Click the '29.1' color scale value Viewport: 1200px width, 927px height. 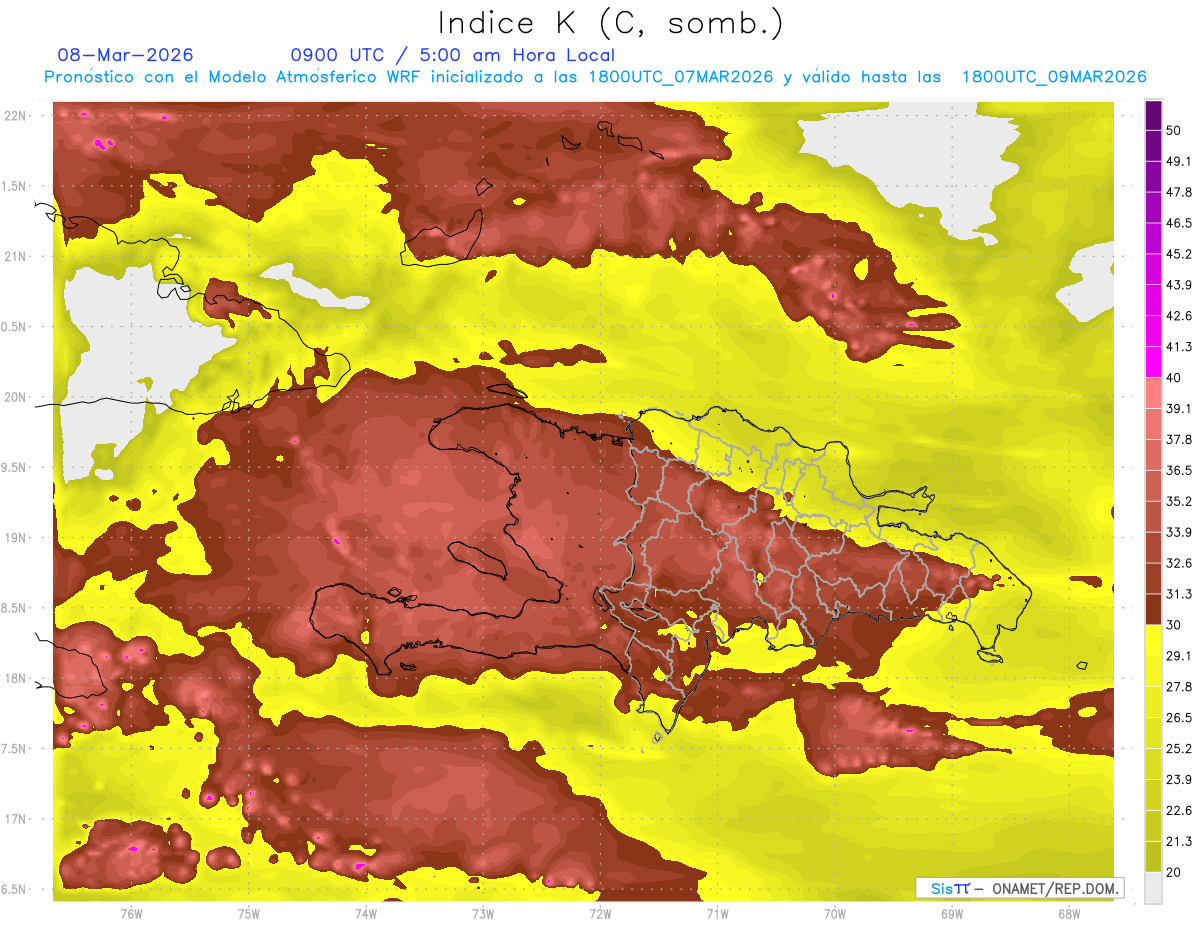pos(1179,656)
